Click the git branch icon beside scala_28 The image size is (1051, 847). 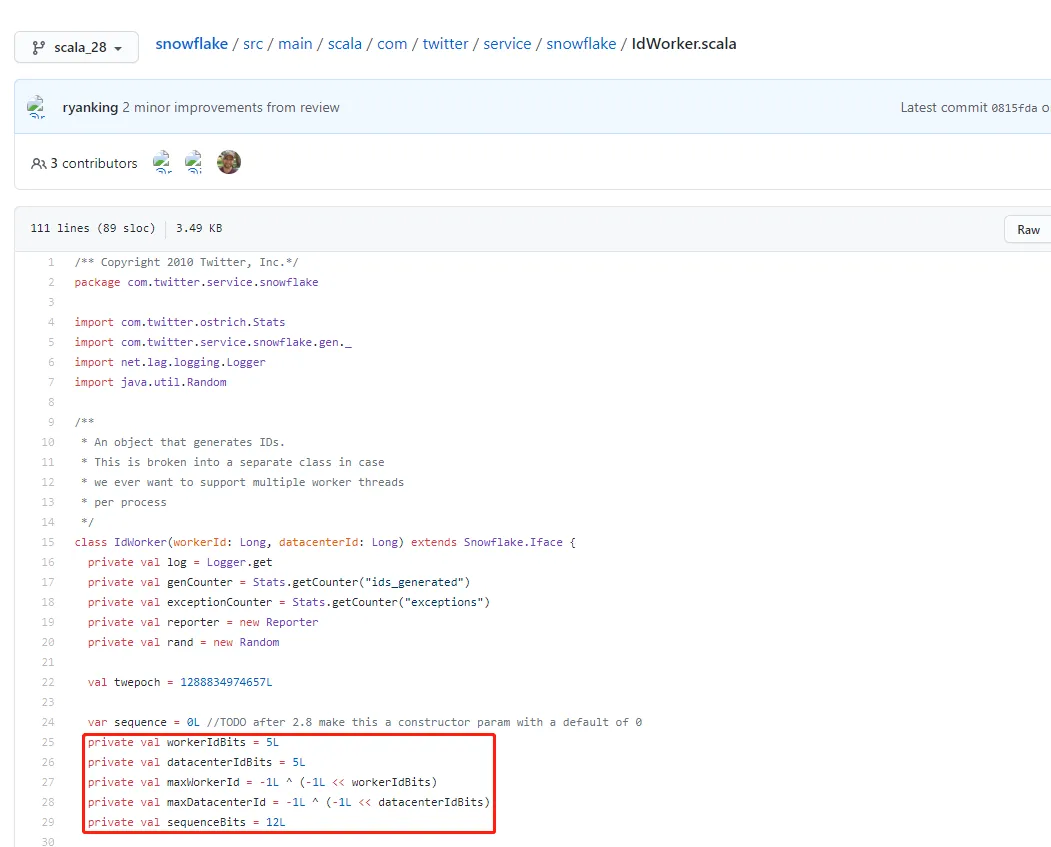point(39,48)
